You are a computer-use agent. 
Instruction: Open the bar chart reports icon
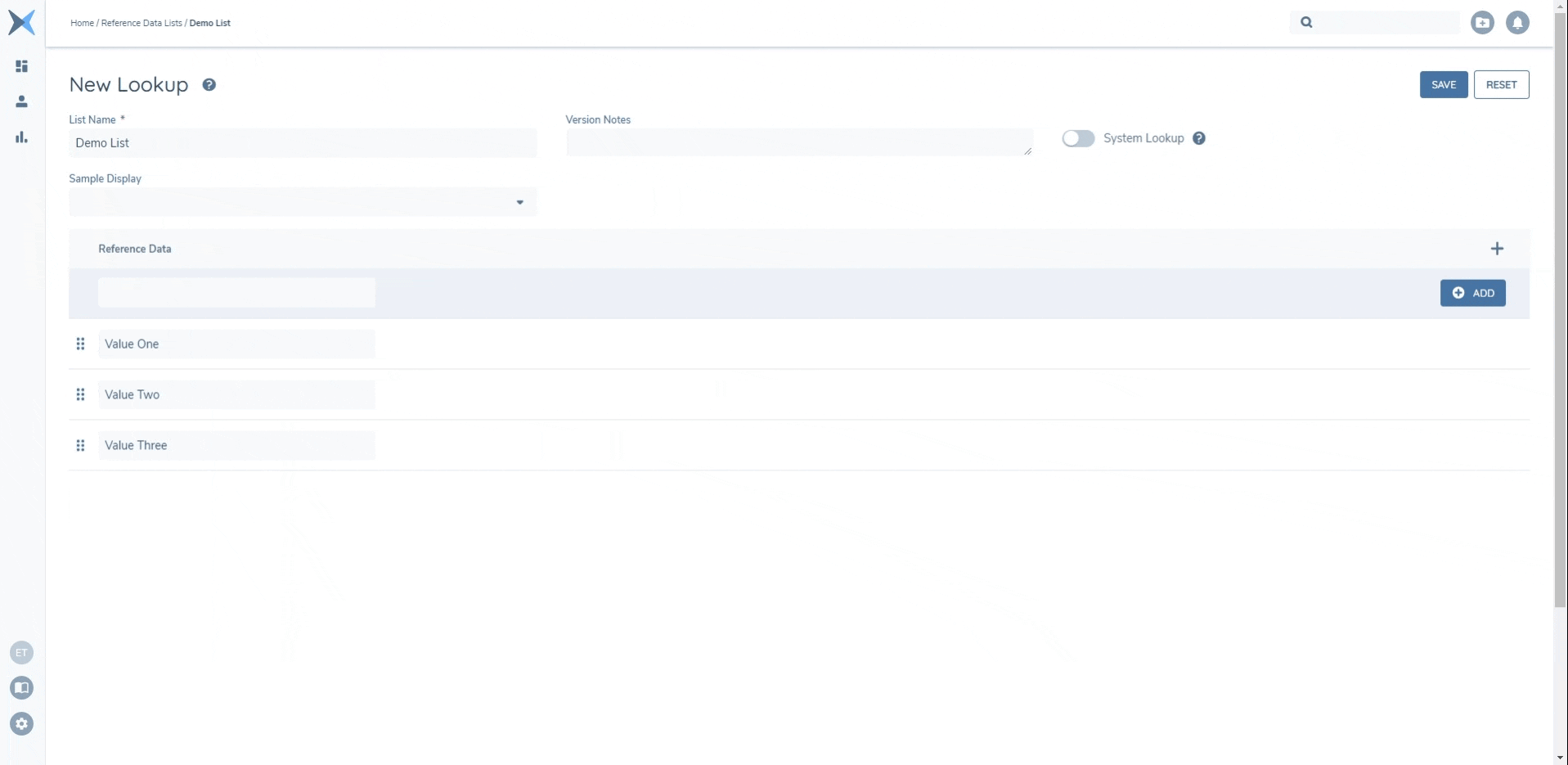tap(22, 137)
